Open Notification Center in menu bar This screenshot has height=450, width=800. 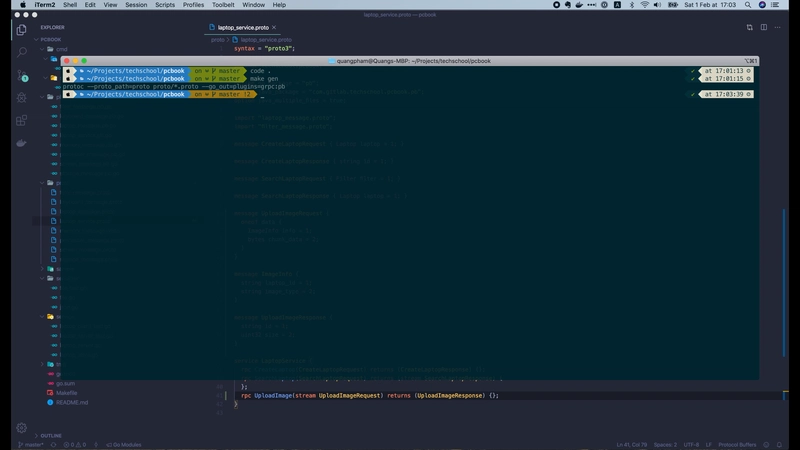[x=776, y=5]
